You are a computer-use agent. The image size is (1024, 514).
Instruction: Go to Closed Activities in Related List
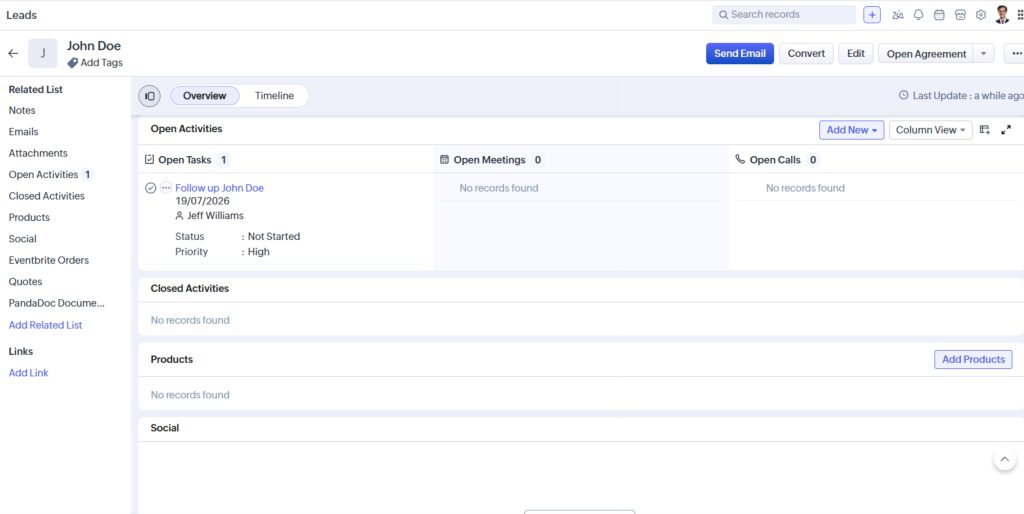coord(46,196)
